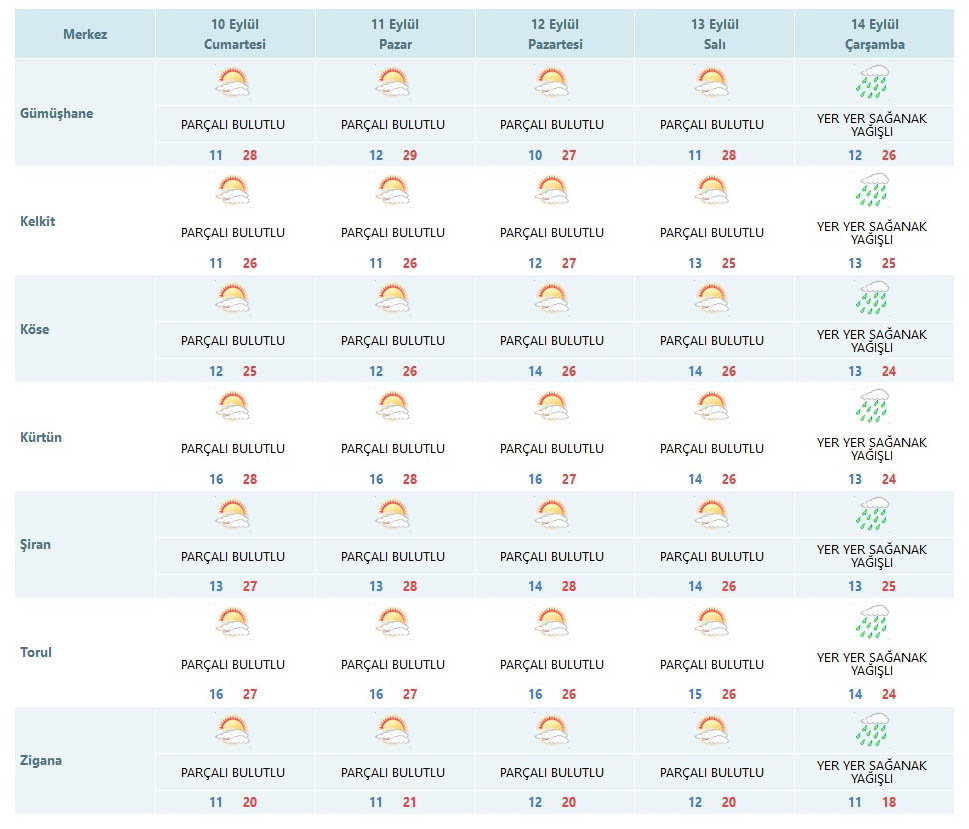Click the Kürtün center name

click(x=41, y=437)
